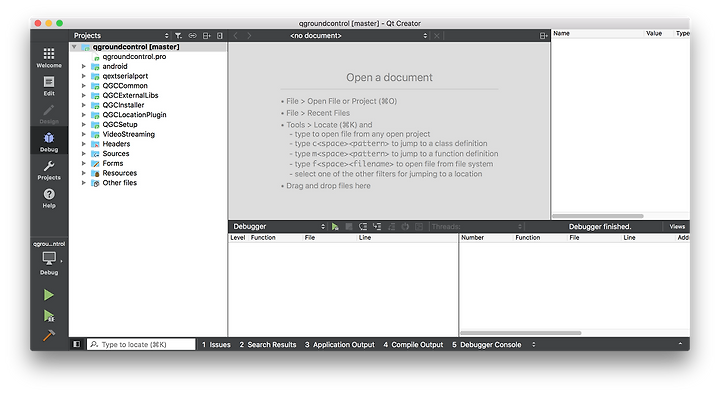The height and width of the screenshot is (394, 720).
Task: Expand the QGCExternalLibs folder
Action: coord(84,96)
